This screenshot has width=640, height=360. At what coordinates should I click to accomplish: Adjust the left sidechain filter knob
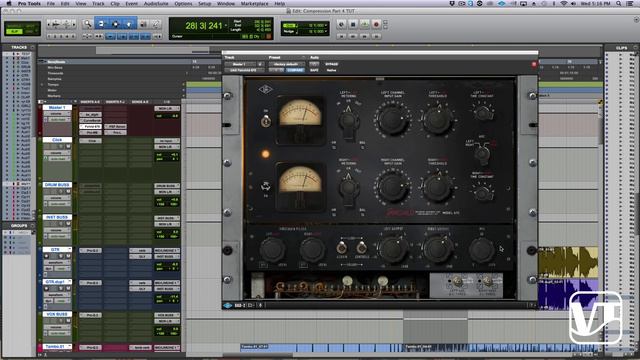click(x=272, y=249)
